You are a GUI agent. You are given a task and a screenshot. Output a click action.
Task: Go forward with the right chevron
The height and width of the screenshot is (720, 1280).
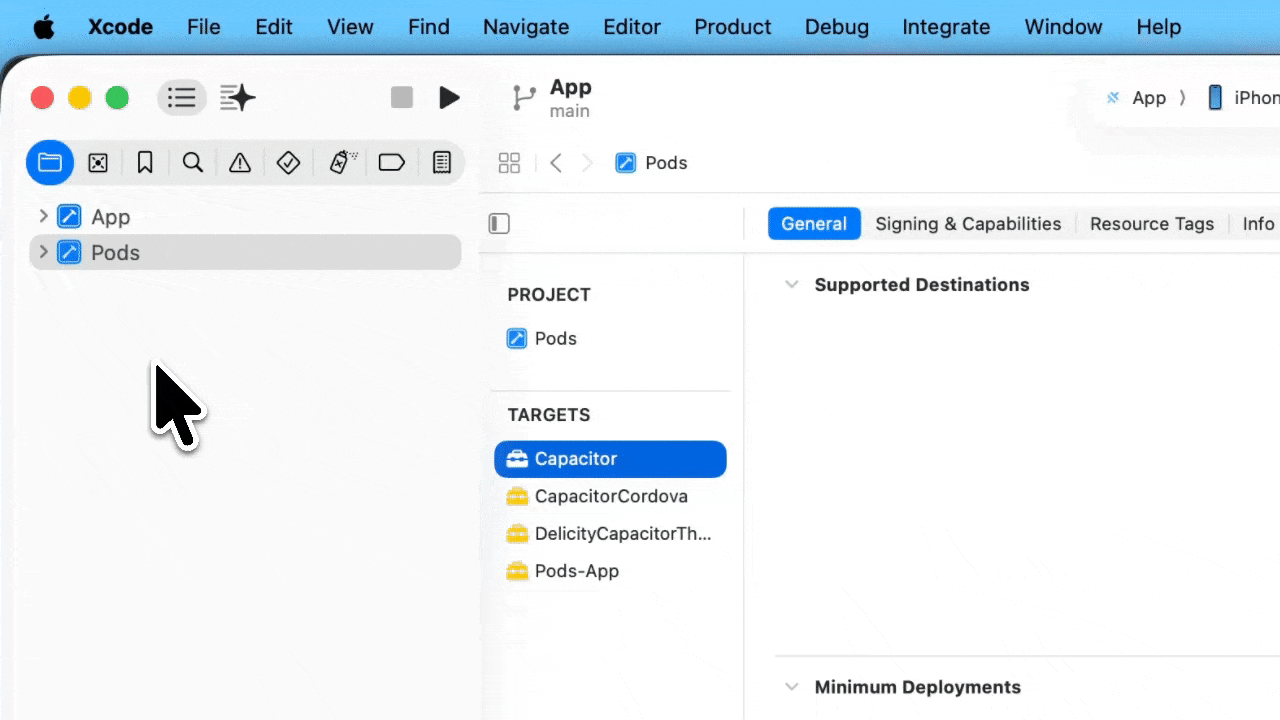[588, 163]
